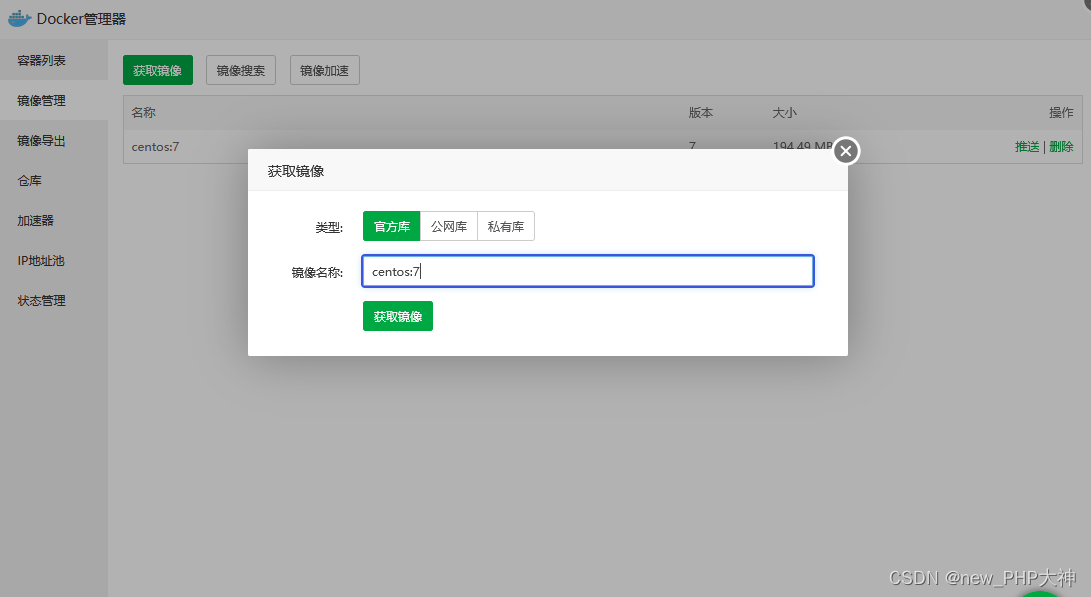The height and width of the screenshot is (597, 1091).
Task: Click the 大小 column header
Action: click(784, 113)
